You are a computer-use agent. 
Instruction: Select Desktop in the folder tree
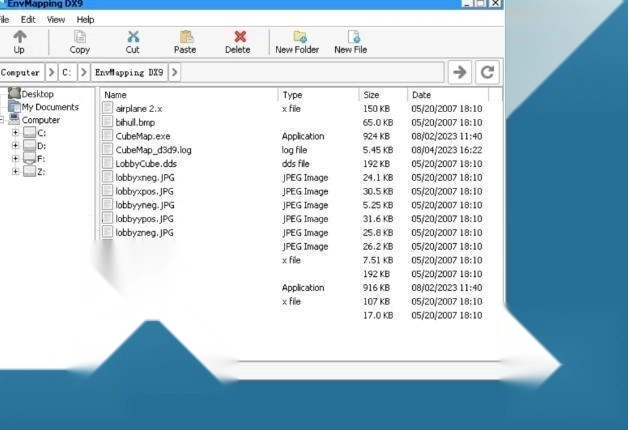pyautogui.click(x=37, y=94)
